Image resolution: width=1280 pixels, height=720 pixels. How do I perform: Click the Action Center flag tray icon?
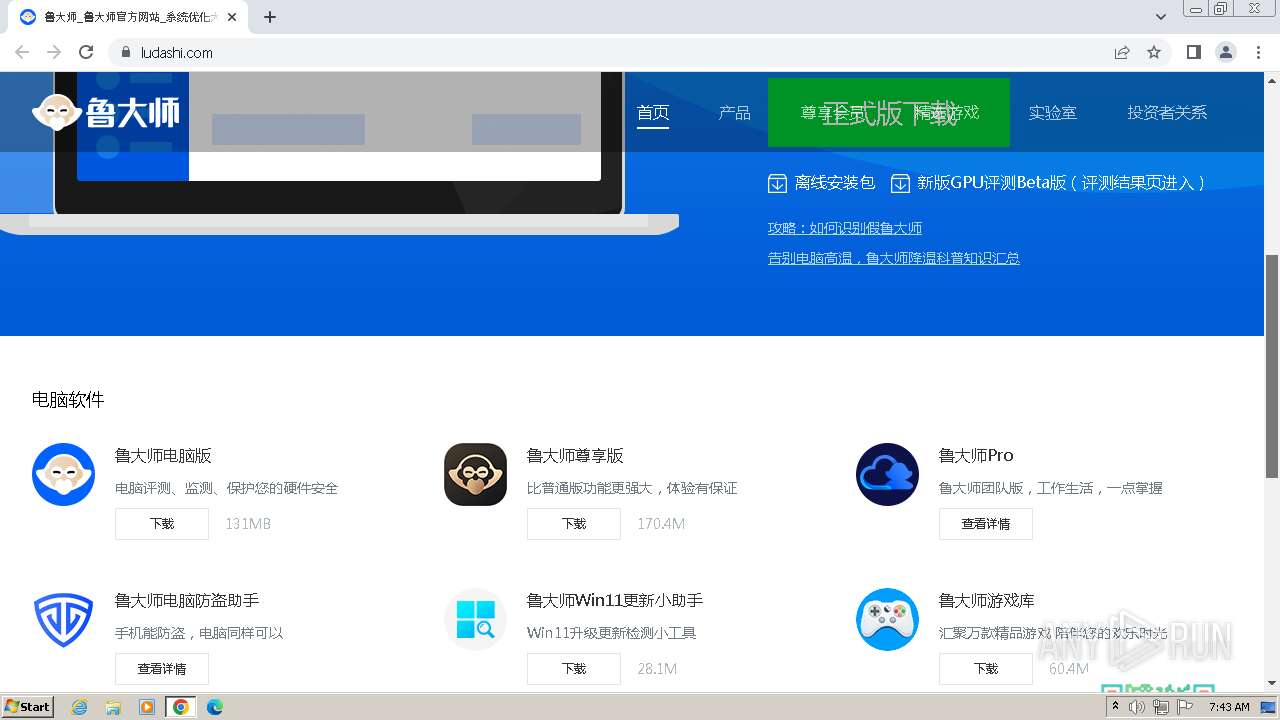1185,707
